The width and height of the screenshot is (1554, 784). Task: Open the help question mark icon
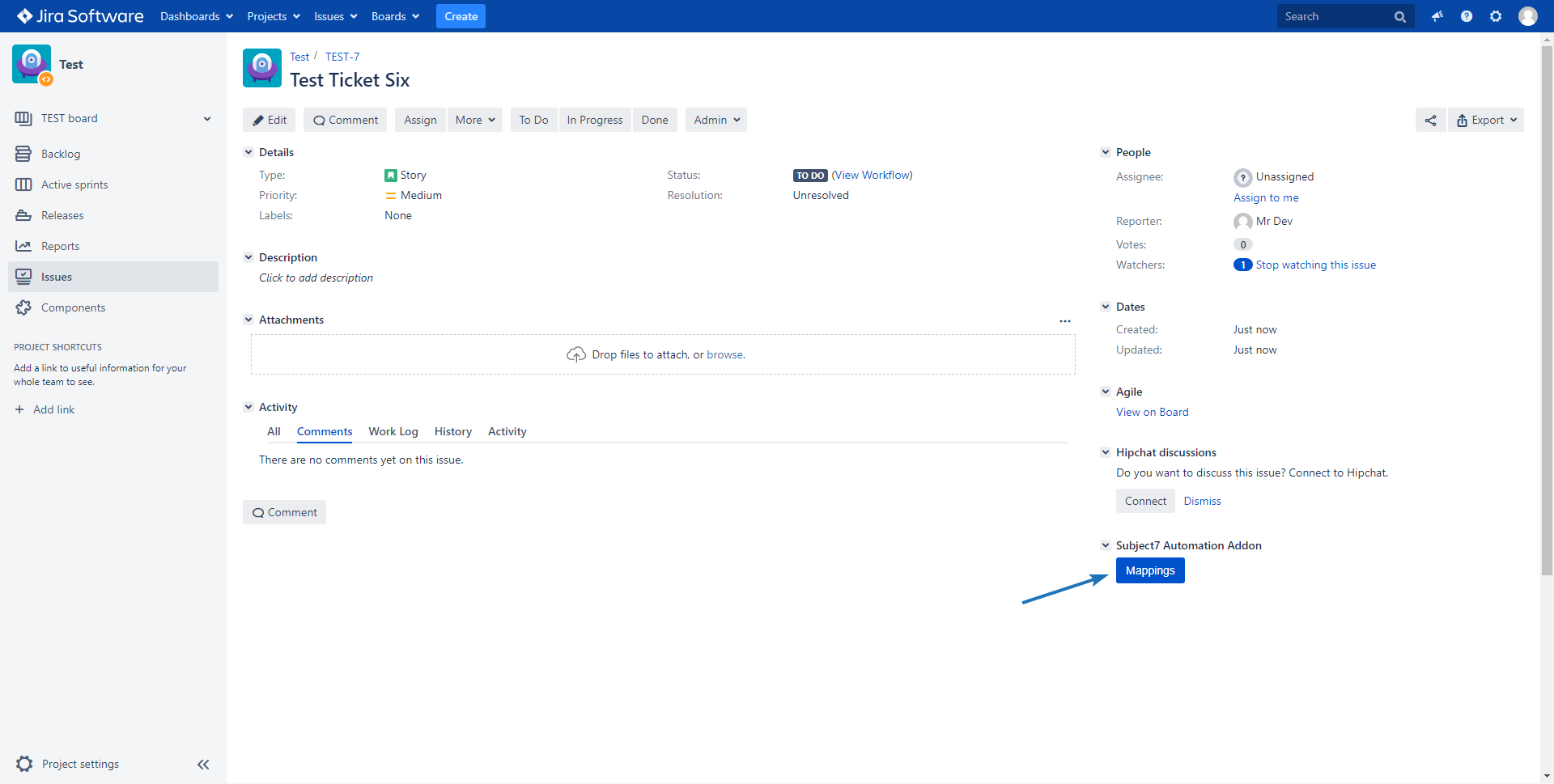[x=1467, y=16]
